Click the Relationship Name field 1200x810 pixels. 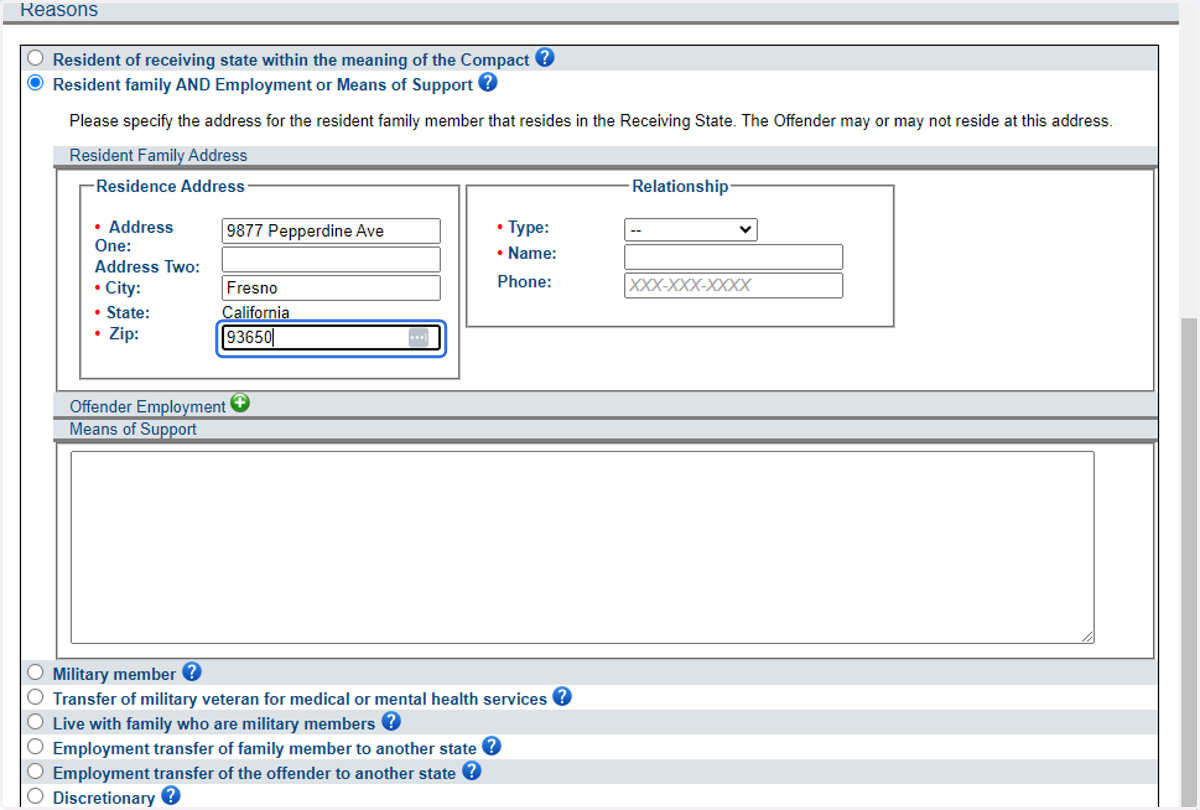tap(734, 257)
